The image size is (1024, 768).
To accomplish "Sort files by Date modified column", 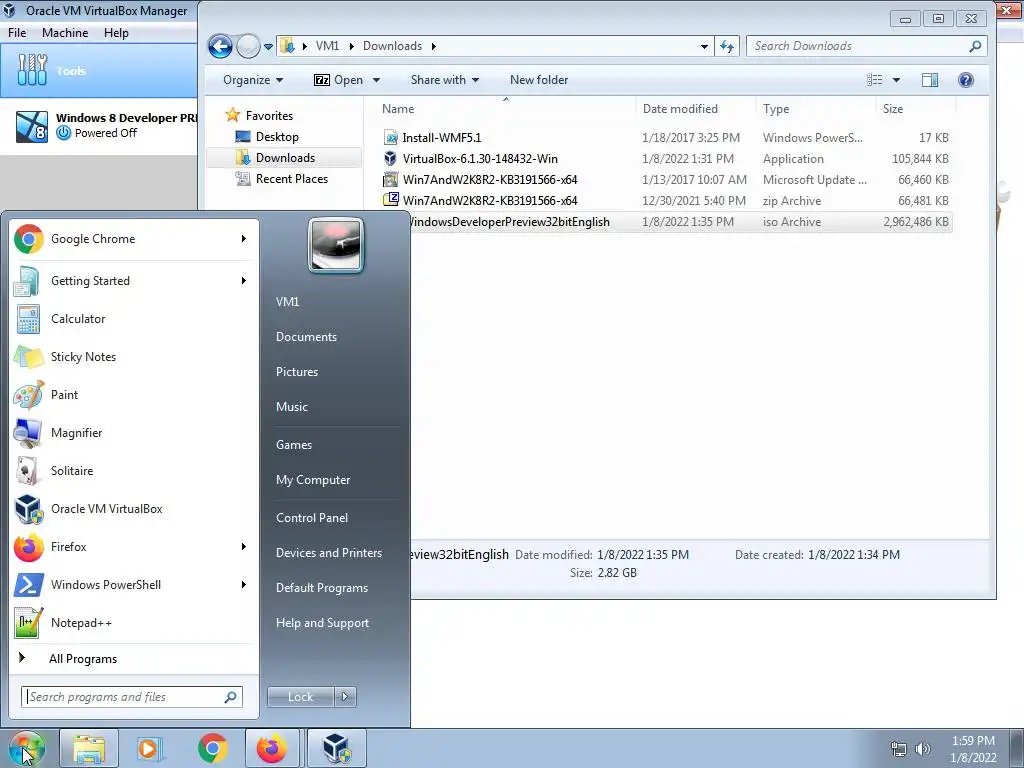I will (x=680, y=109).
